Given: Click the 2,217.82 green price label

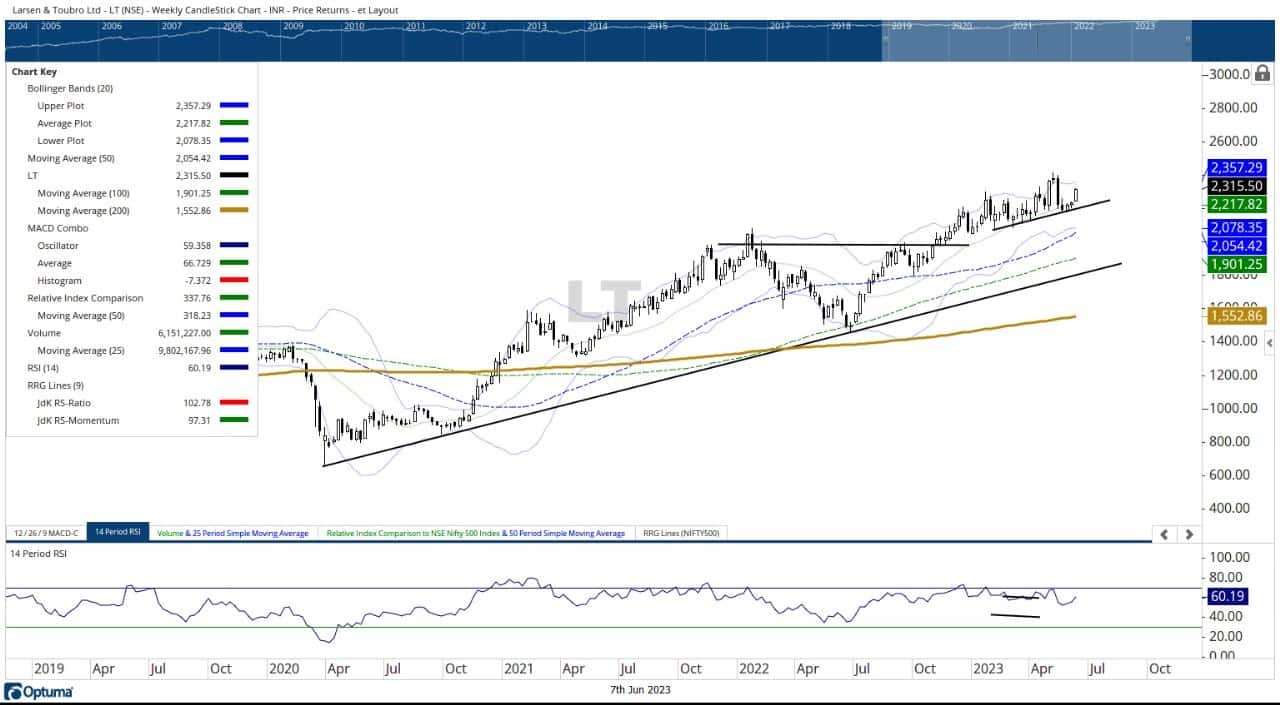Looking at the screenshot, I should 1237,204.
